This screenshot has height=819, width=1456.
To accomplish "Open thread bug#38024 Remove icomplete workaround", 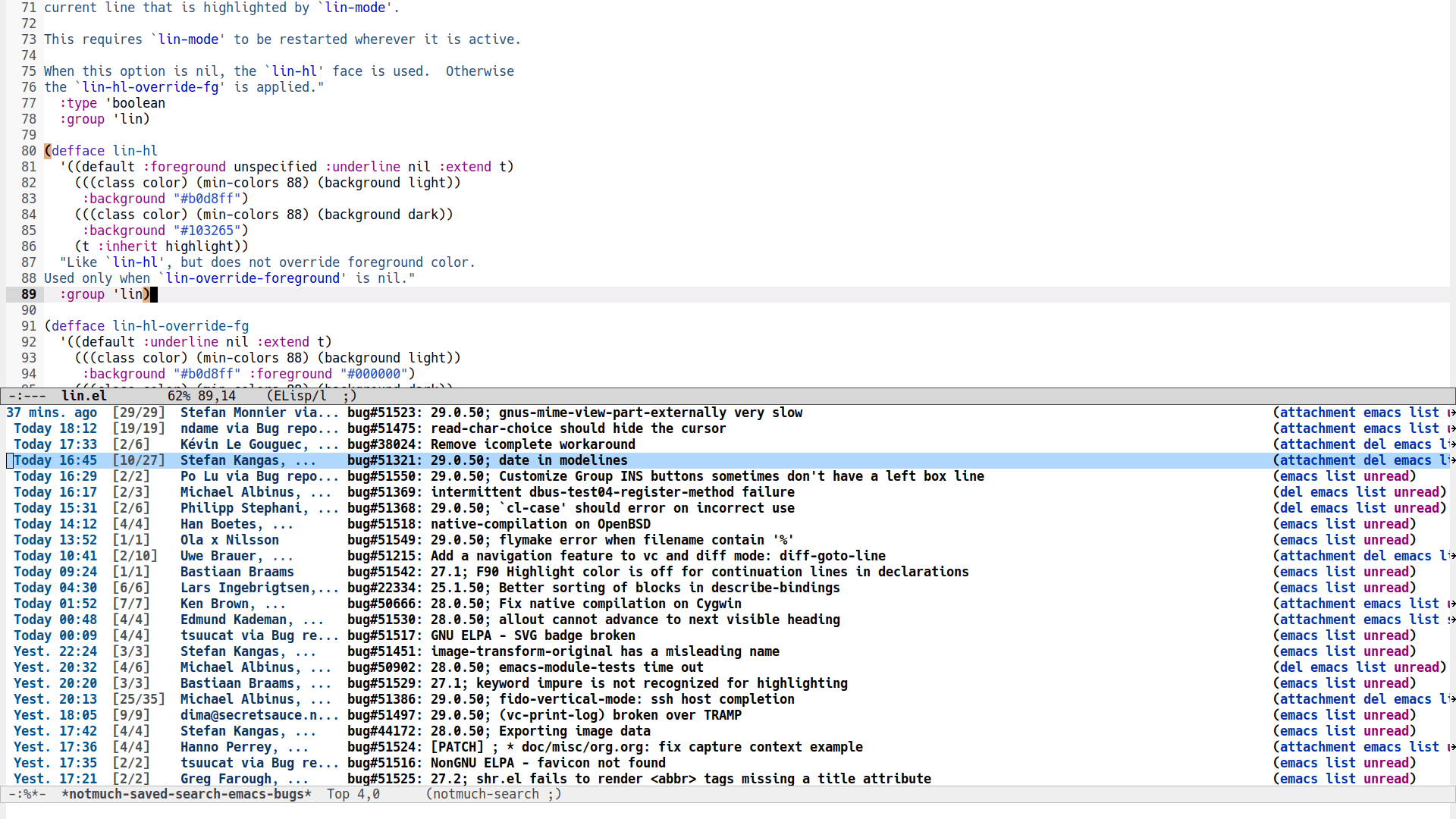I will pyautogui.click(x=491, y=444).
